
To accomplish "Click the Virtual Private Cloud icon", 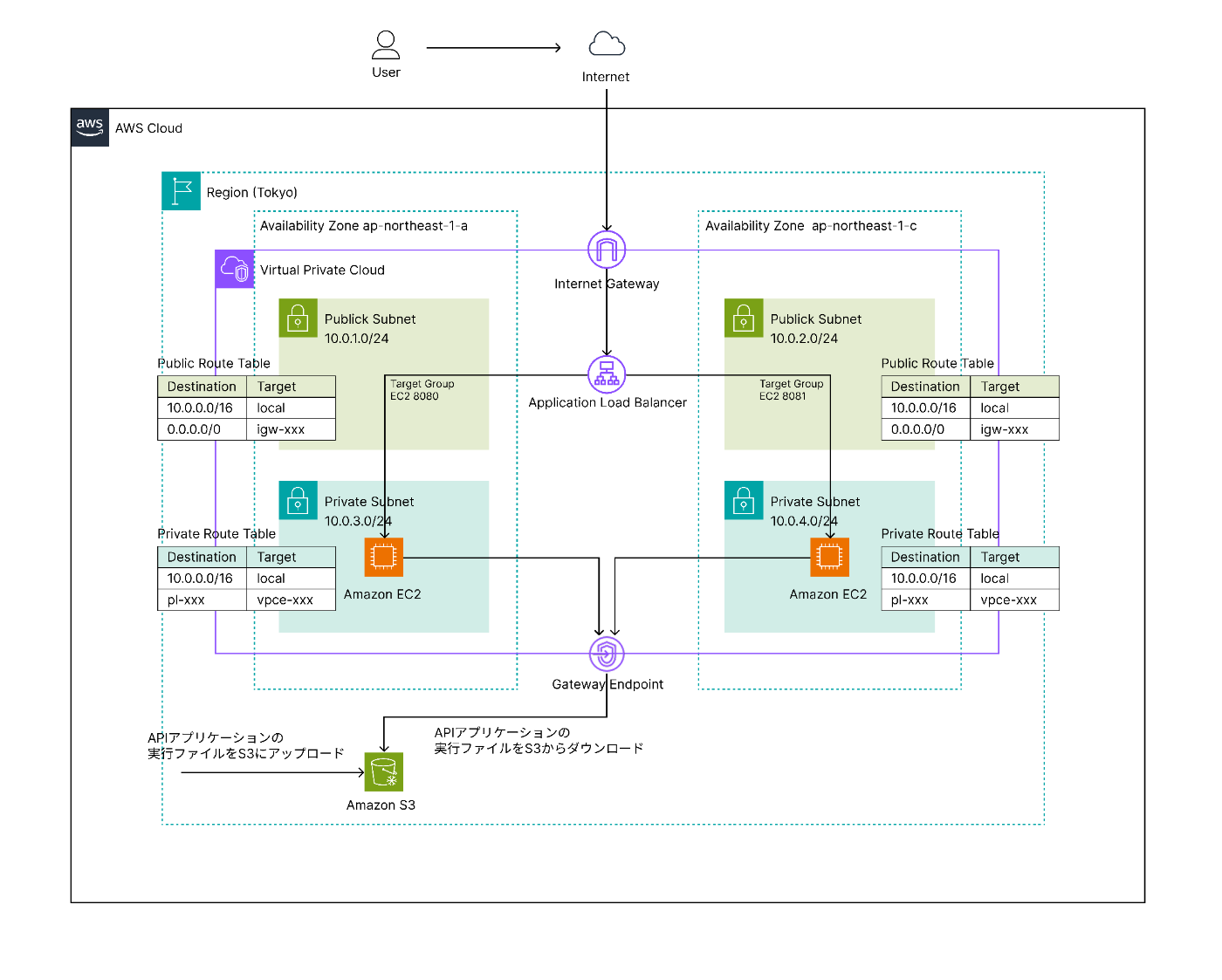I will (235, 269).
